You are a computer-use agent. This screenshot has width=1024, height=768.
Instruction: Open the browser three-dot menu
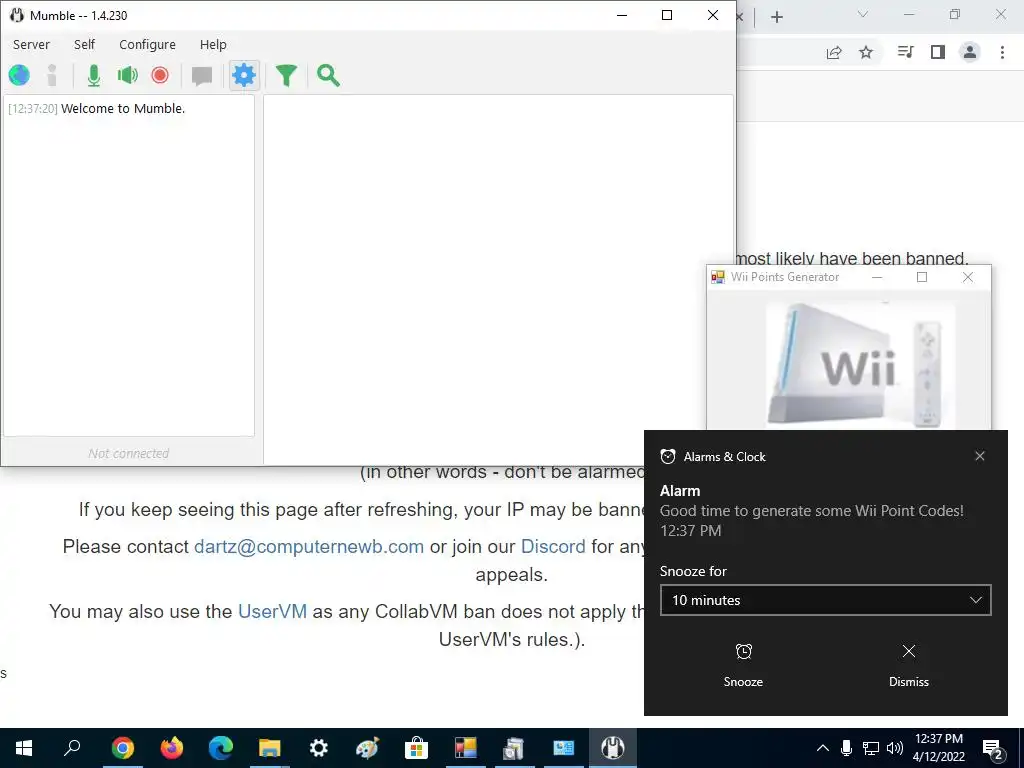tap(1002, 52)
